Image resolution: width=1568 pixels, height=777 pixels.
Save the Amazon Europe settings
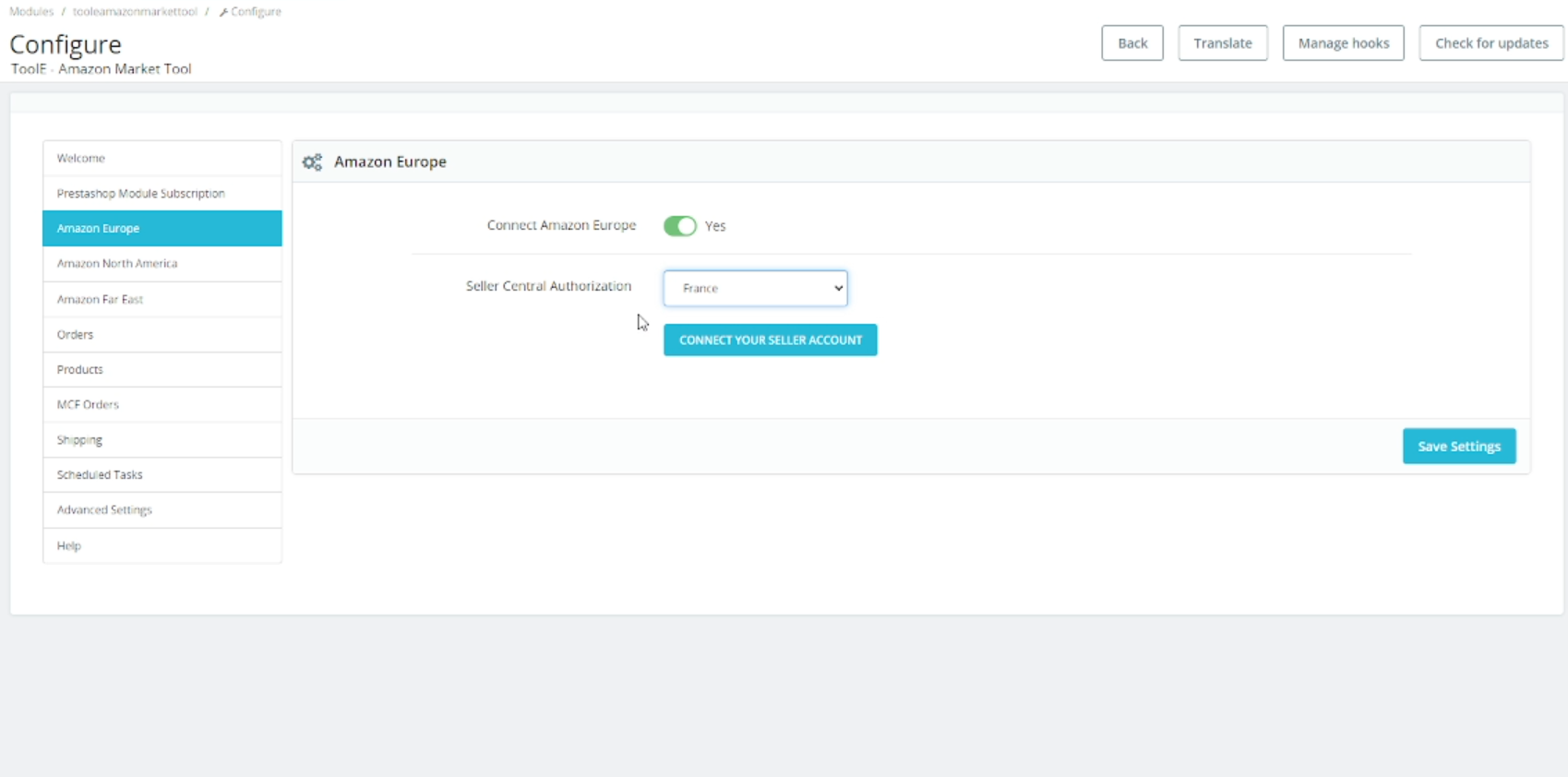pyautogui.click(x=1459, y=446)
